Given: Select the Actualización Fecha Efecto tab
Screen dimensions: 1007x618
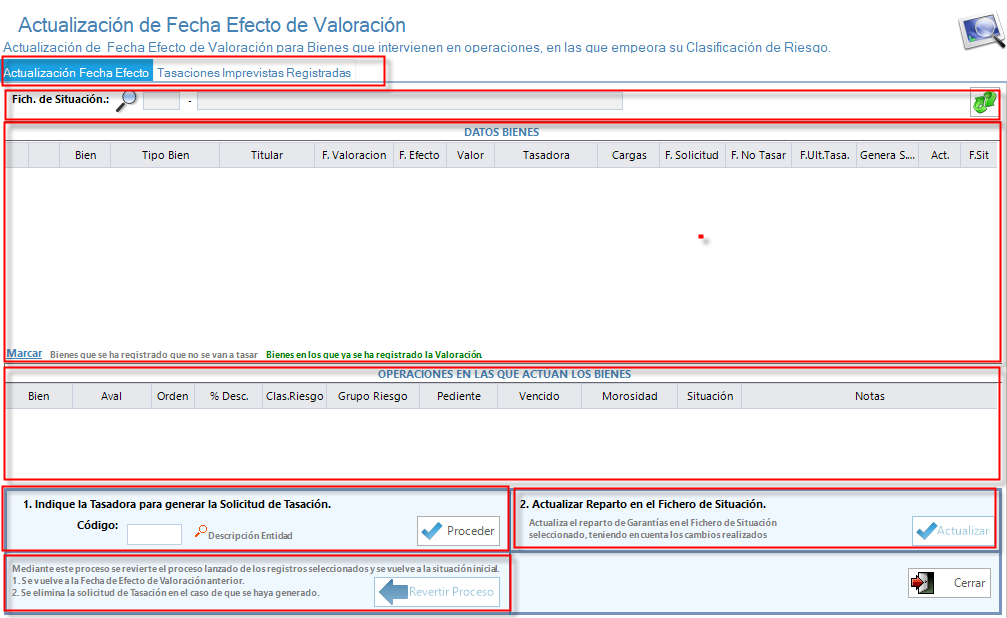Looking at the screenshot, I should (77, 73).
